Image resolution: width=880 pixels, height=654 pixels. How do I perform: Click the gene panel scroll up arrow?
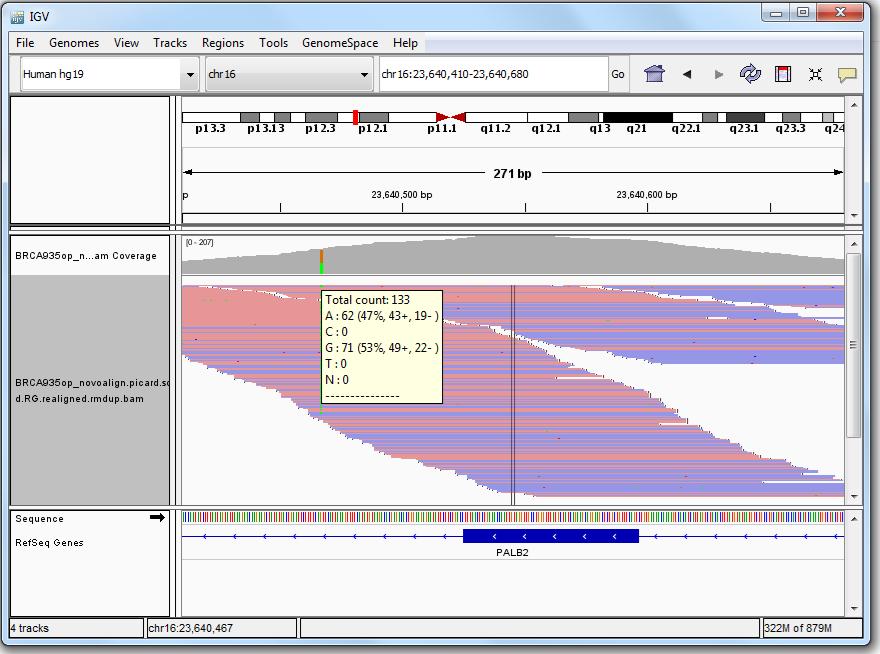[854, 519]
